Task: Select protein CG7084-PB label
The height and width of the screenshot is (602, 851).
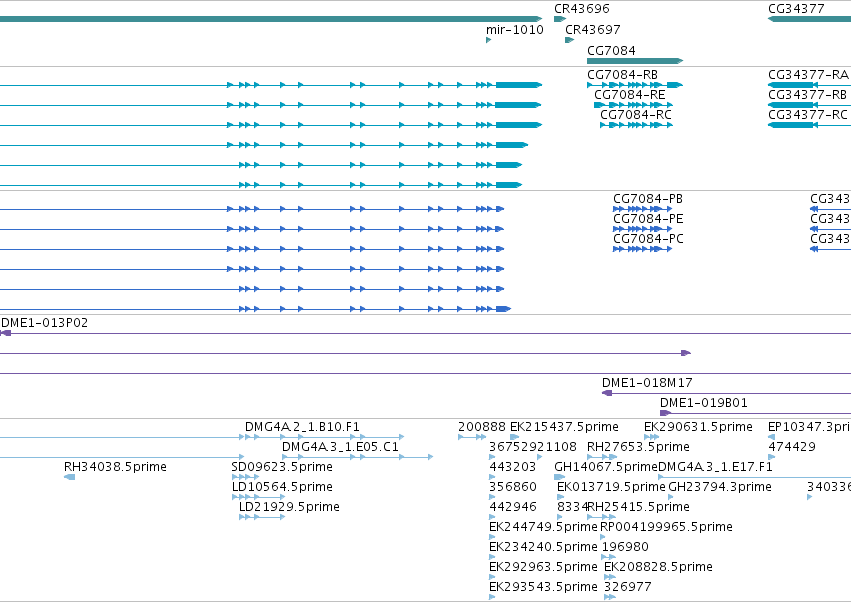Action: (x=647, y=199)
